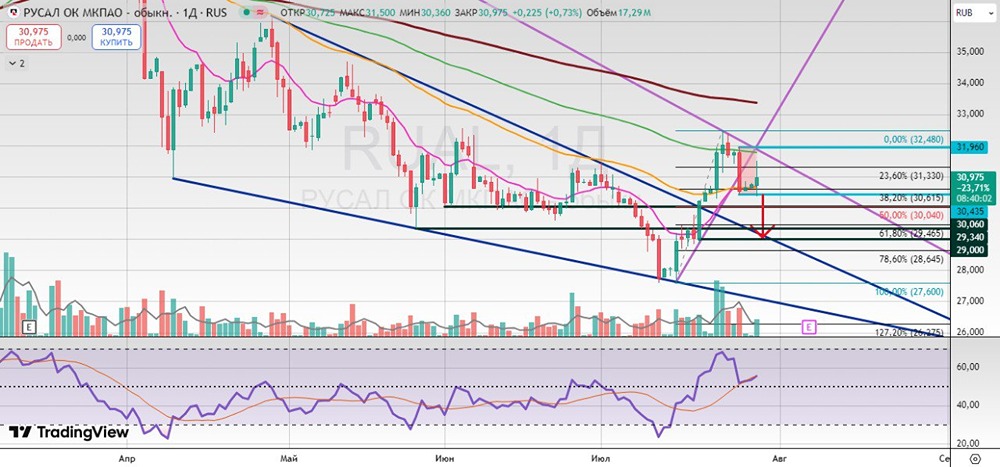The height and width of the screenshot is (467, 1000).
Task: Select the 29,340 dark price label
Action: 970,236
